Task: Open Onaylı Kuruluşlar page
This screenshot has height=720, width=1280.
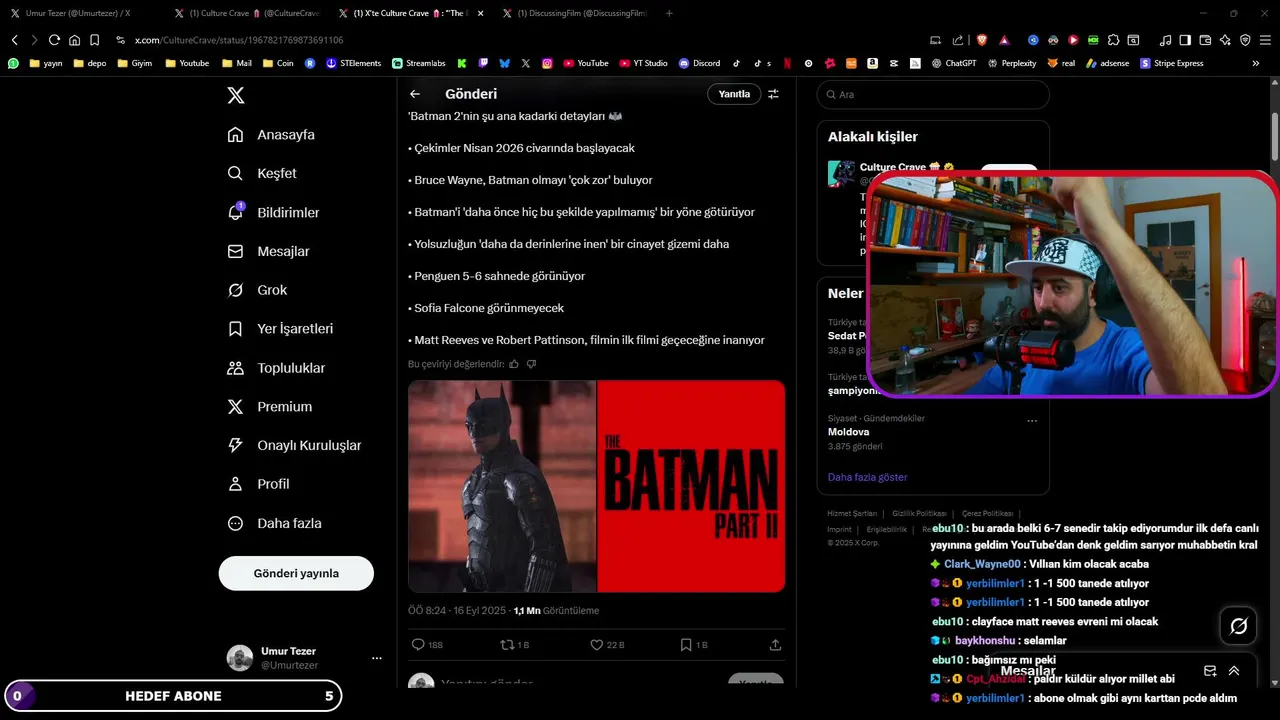Action: tap(294, 445)
